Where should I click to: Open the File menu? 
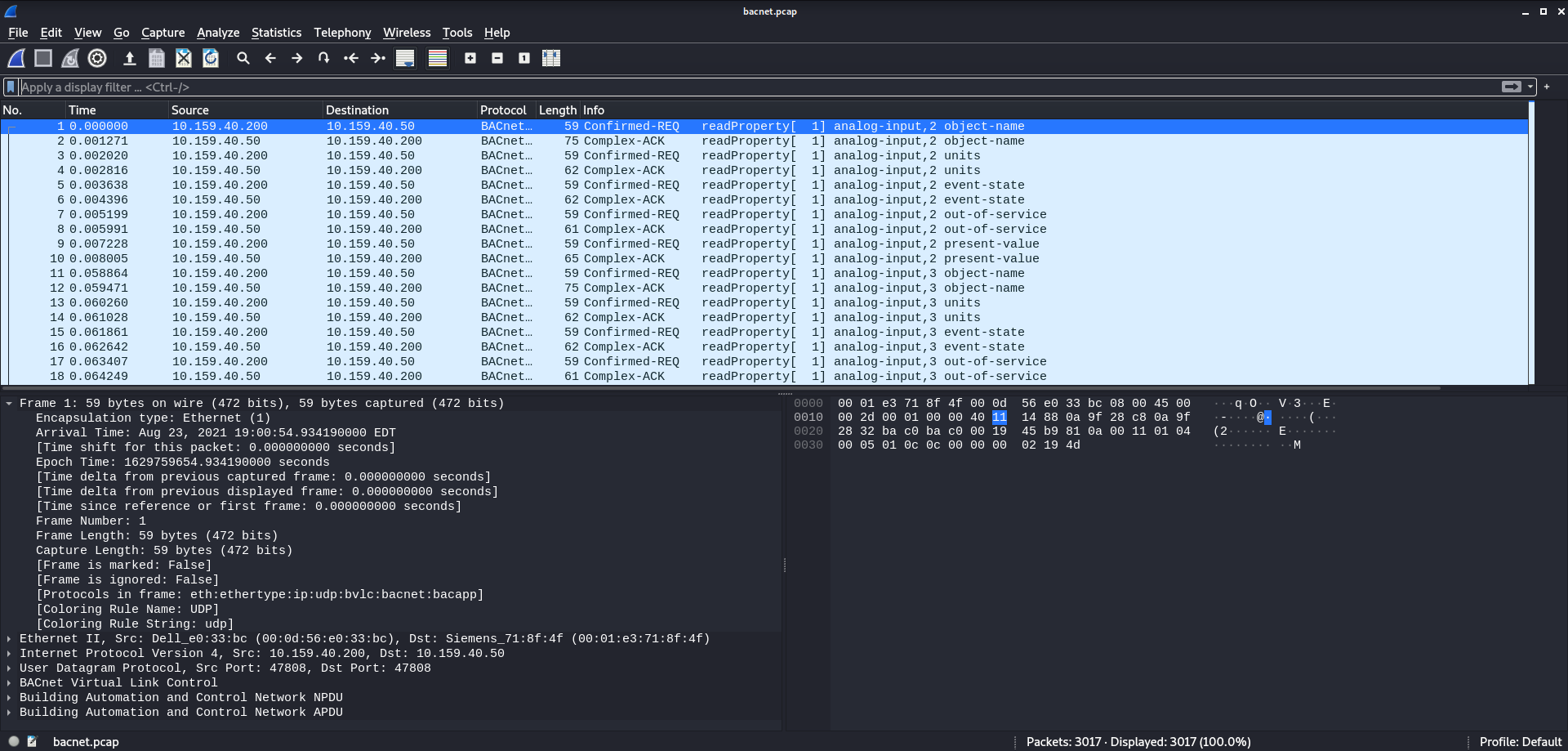pos(18,33)
